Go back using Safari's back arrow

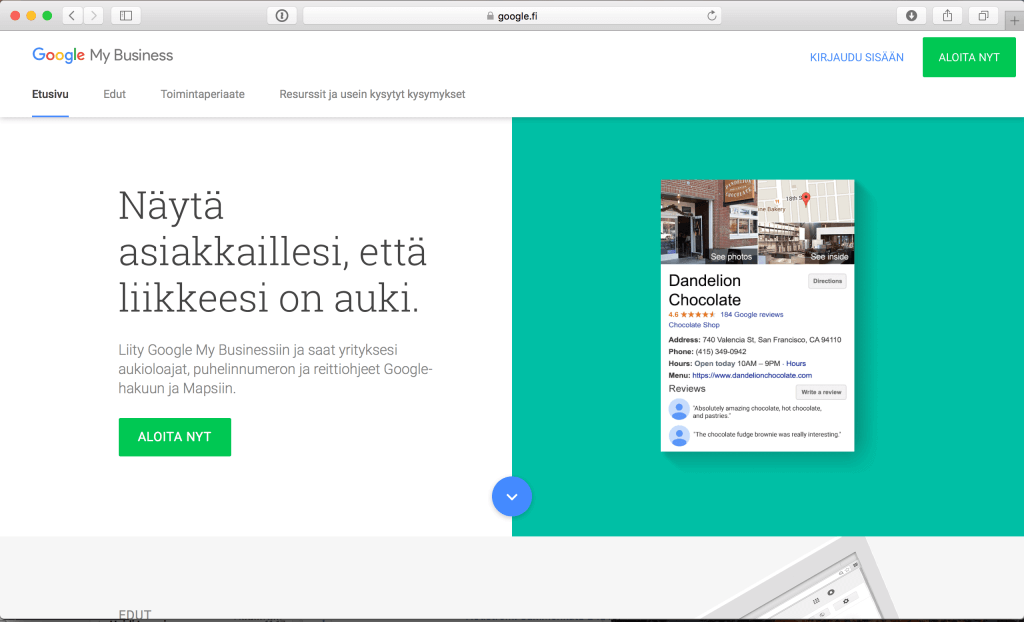coord(73,15)
